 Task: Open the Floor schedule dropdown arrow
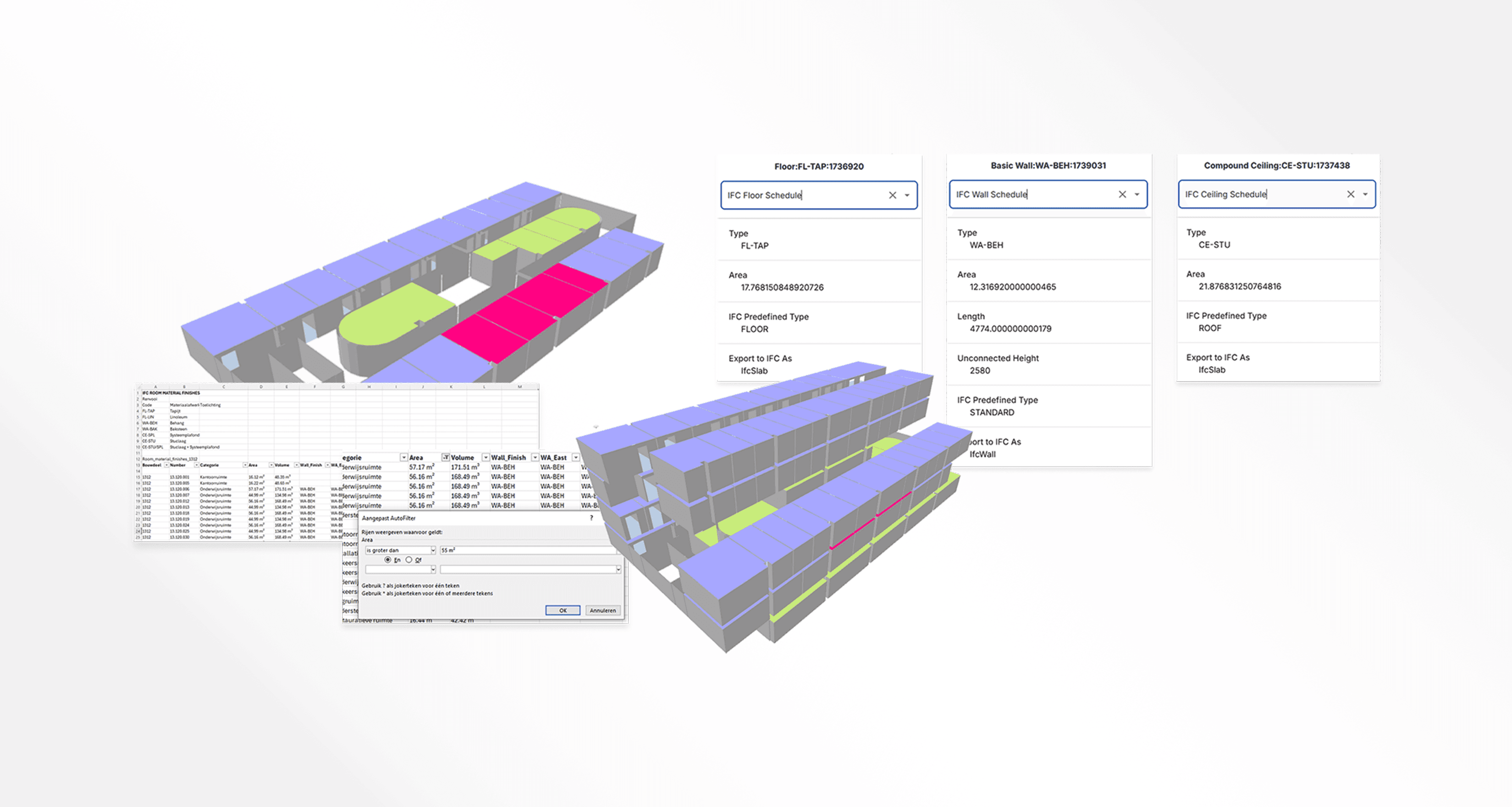coord(907,195)
